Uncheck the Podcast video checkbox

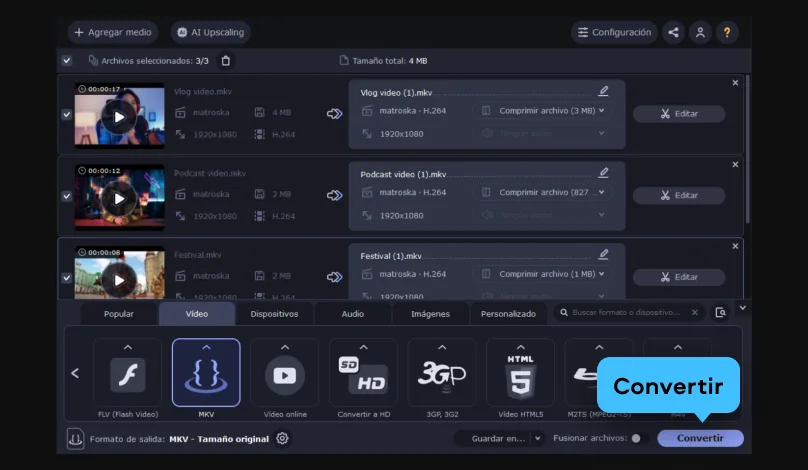(x=67, y=196)
